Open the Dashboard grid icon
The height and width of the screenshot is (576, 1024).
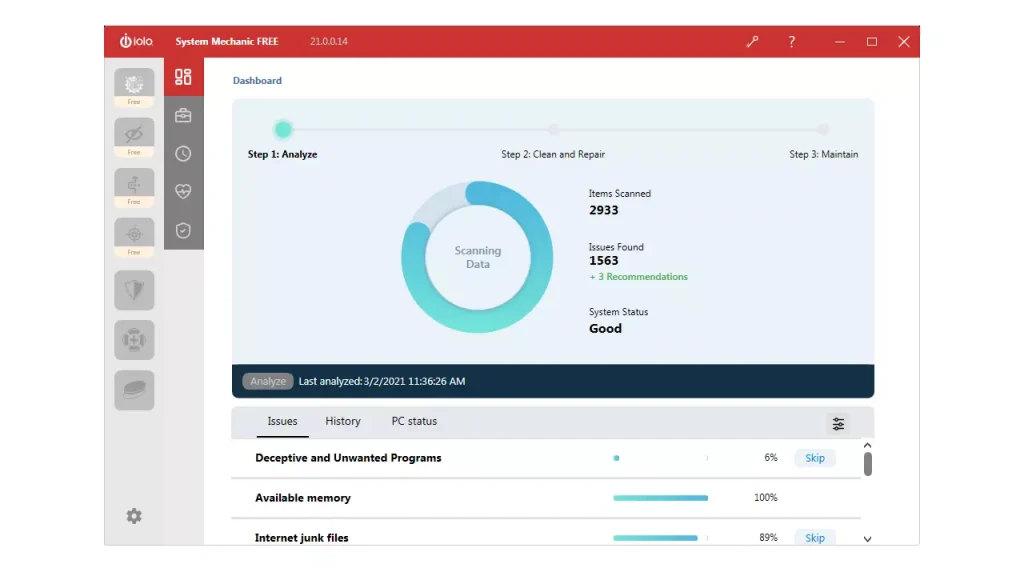coord(183,77)
